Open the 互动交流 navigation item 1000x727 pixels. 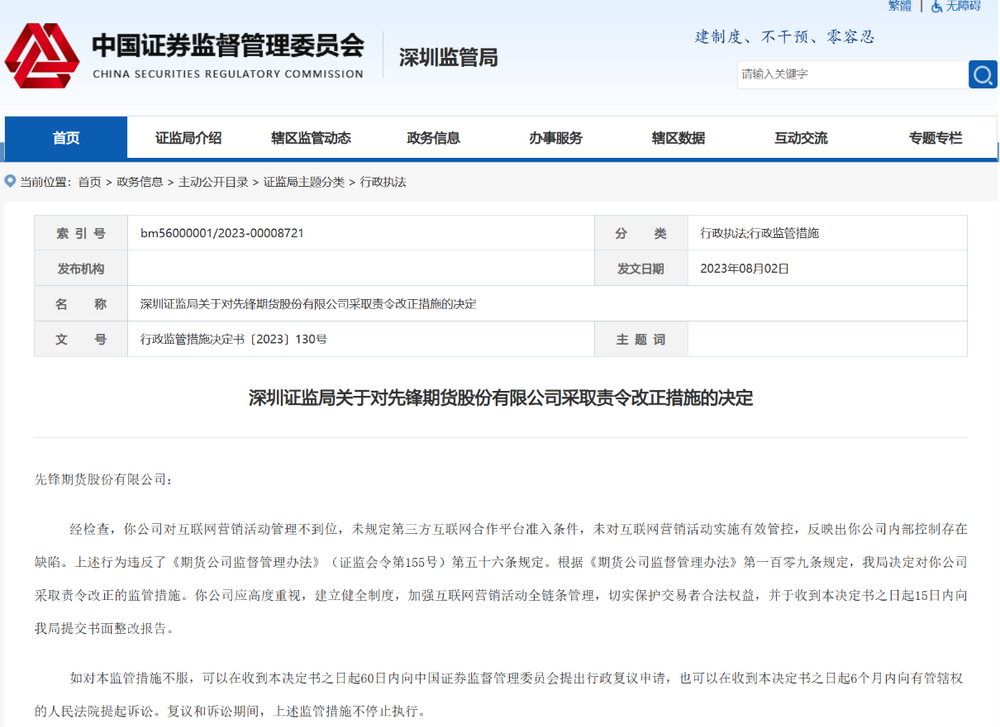tap(800, 138)
